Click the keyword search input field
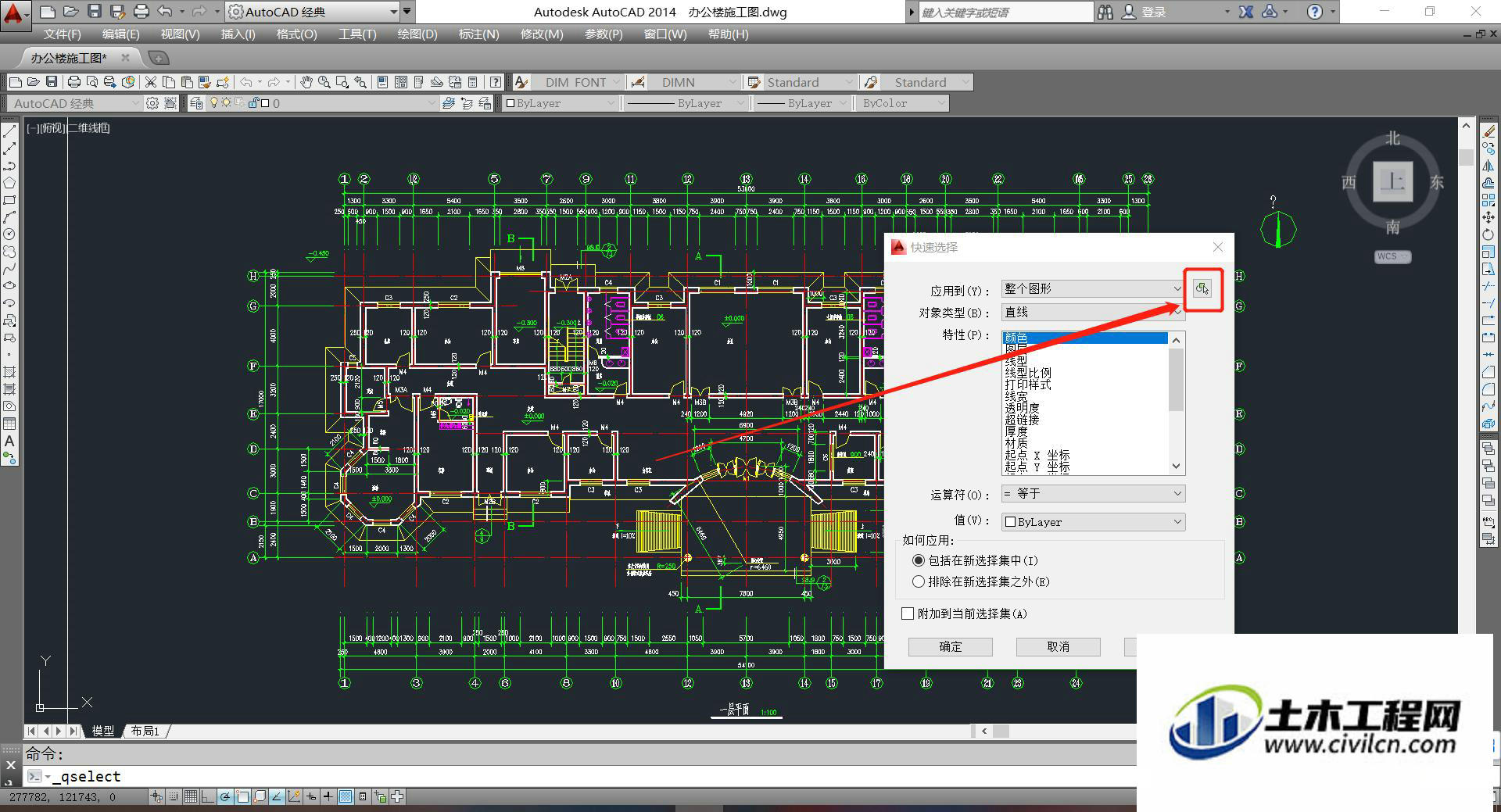 [1005, 12]
